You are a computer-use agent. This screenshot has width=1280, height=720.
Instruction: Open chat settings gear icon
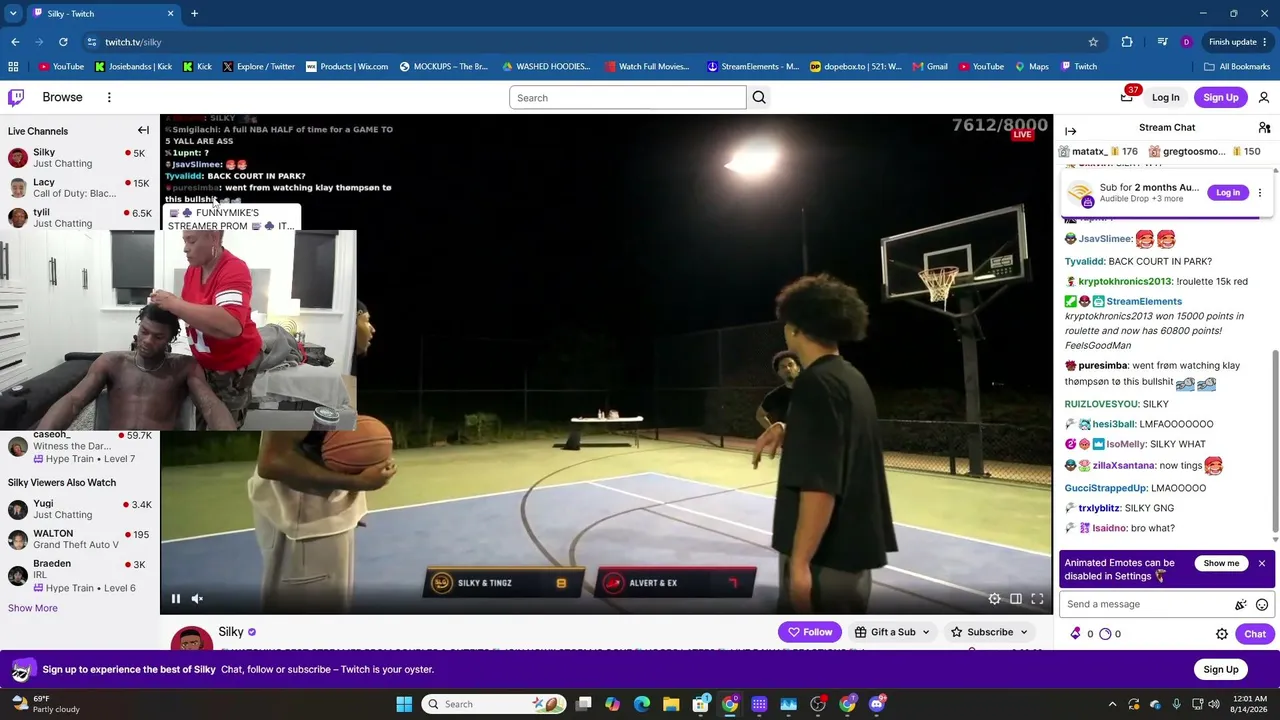[1222, 634]
